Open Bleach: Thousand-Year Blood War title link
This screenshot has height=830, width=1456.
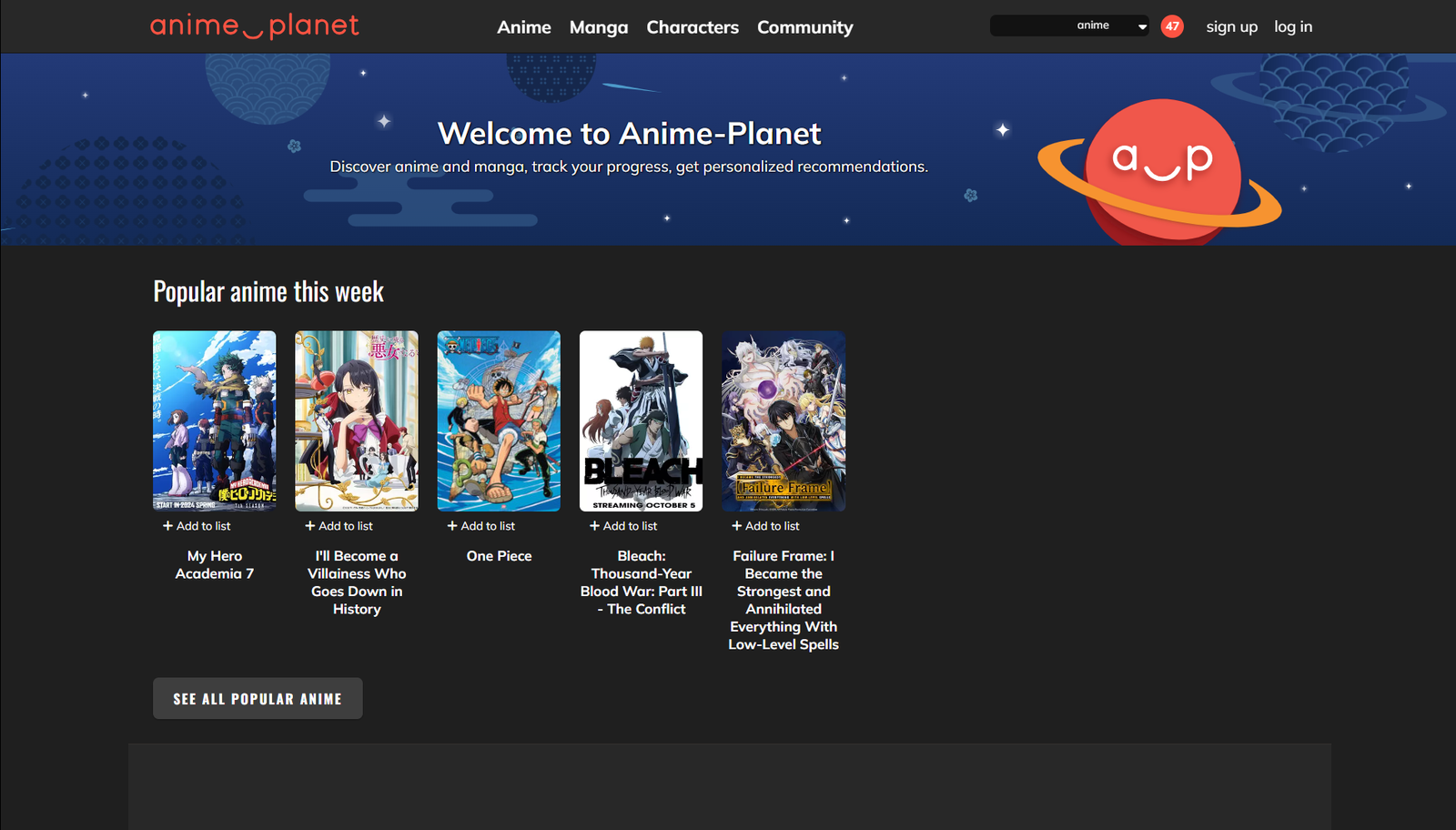coord(642,582)
